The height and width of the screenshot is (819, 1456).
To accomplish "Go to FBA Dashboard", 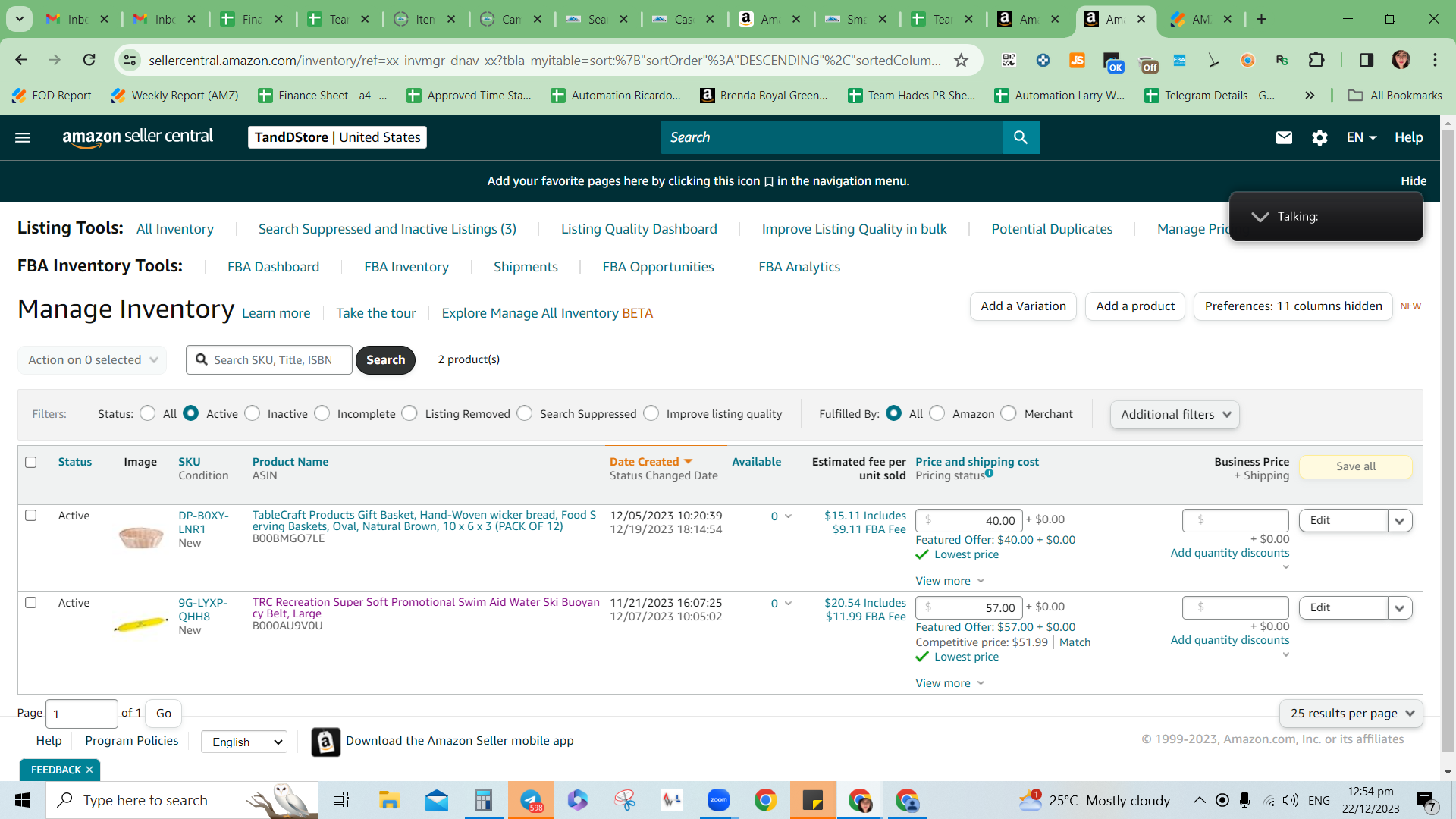I will coord(274,267).
